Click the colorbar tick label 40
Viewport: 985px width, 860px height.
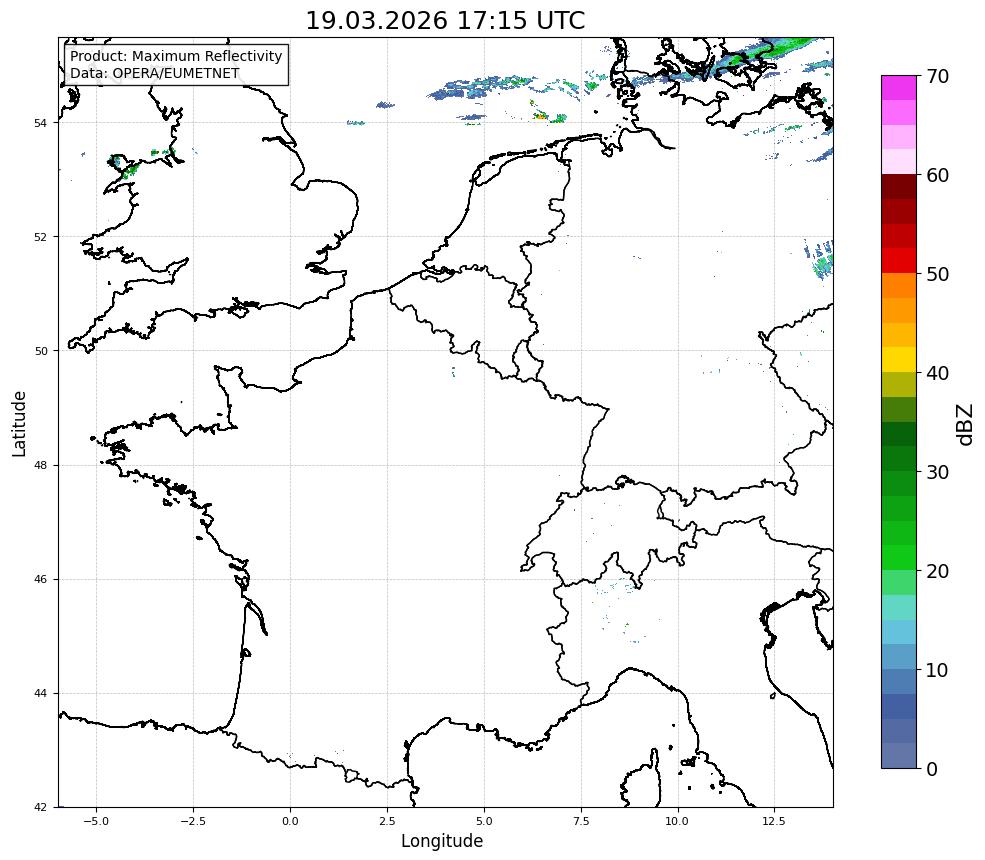click(x=937, y=373)
